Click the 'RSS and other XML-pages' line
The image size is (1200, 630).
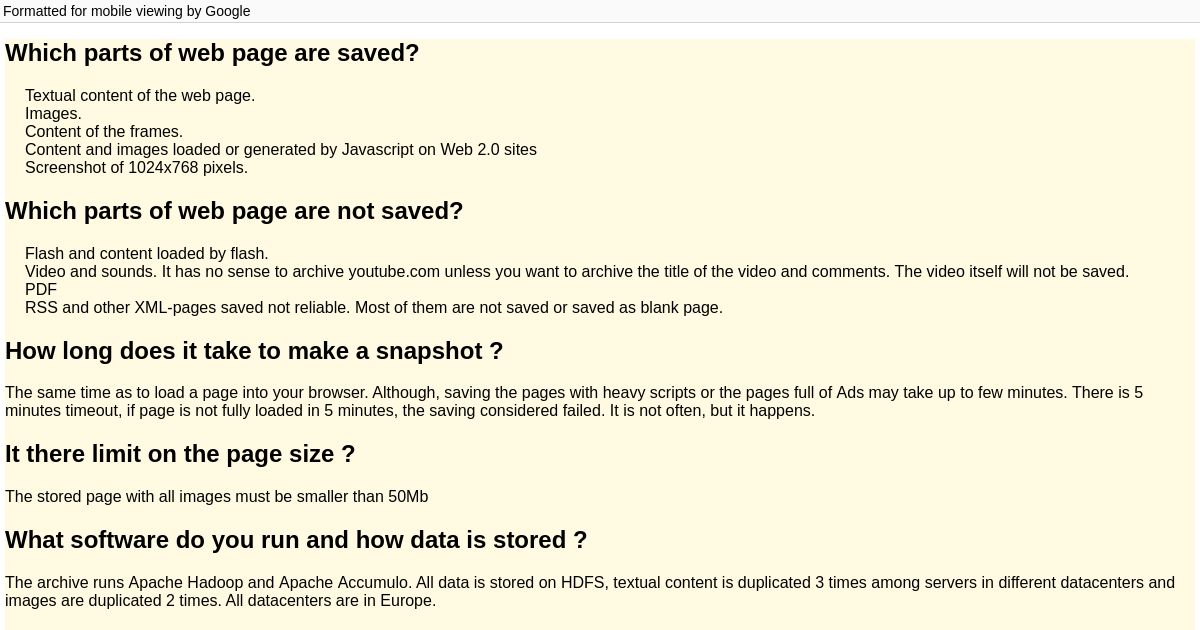tap(374, 308)
